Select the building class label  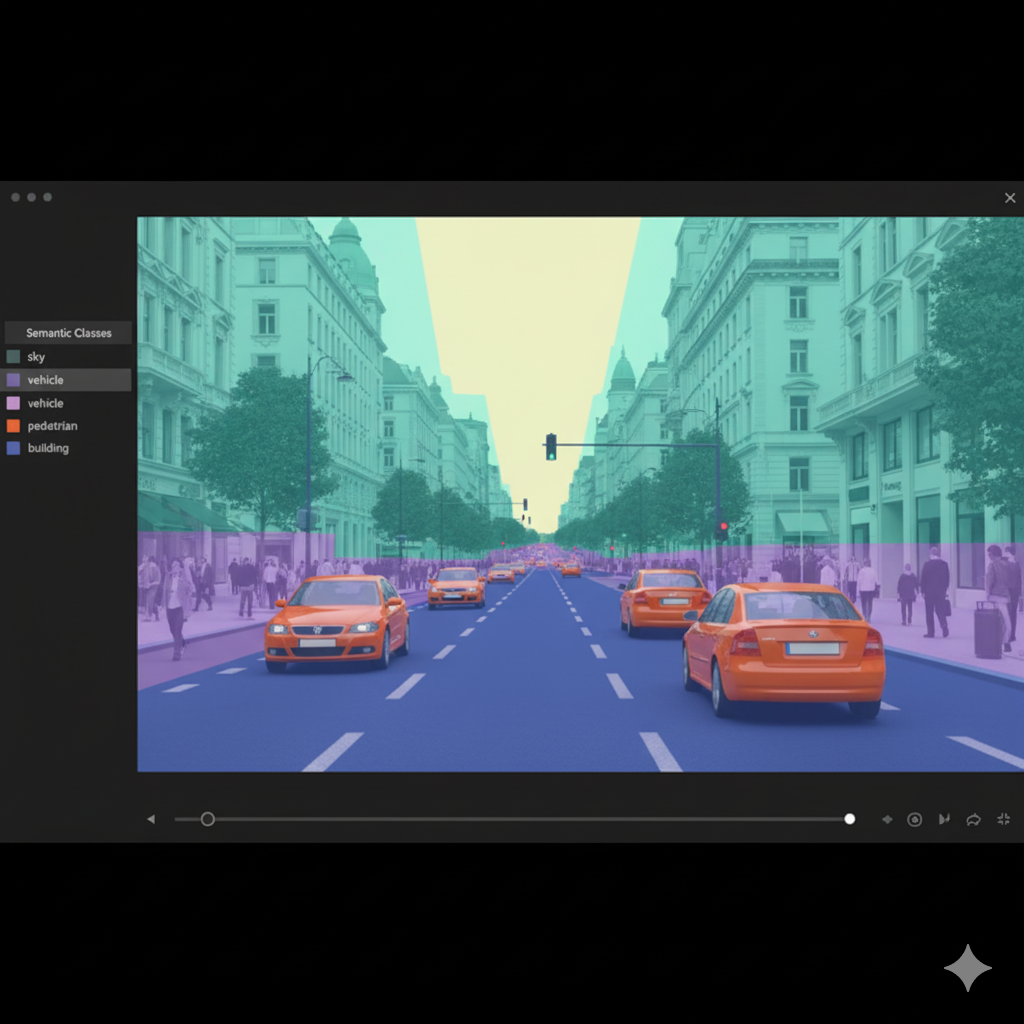48,448
